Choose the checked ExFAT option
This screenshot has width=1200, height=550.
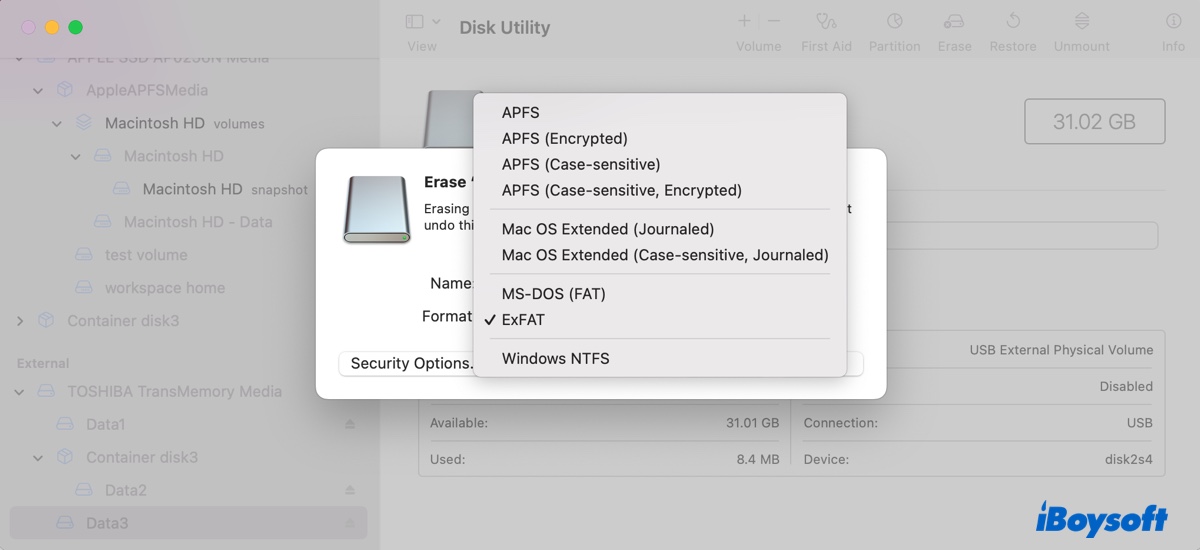coord(523,320)
